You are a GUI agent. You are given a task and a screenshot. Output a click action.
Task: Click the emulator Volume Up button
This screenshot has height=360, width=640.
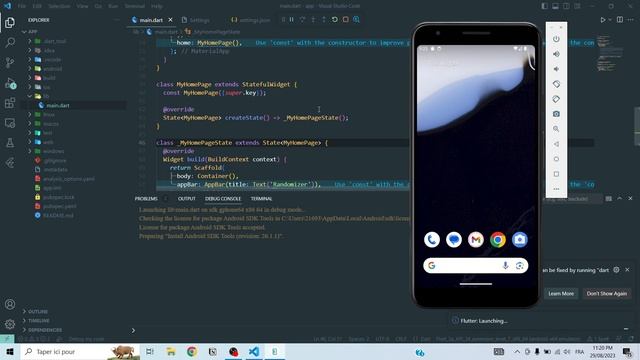556,54
